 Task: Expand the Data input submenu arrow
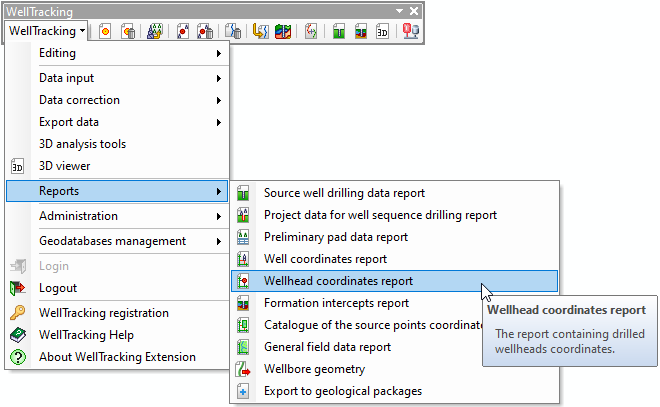[x=219, y=78]
